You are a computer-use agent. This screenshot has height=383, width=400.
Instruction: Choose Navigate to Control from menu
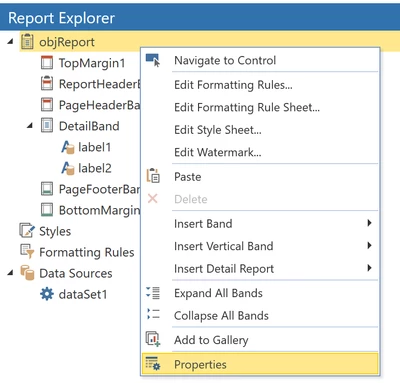(260, 60)
